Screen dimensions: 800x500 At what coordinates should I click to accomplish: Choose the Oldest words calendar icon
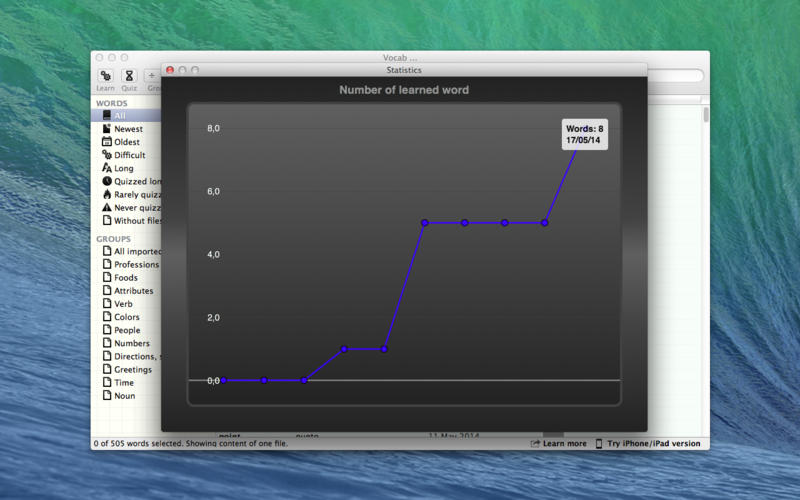pyautogui.click(x=107, y=142)
